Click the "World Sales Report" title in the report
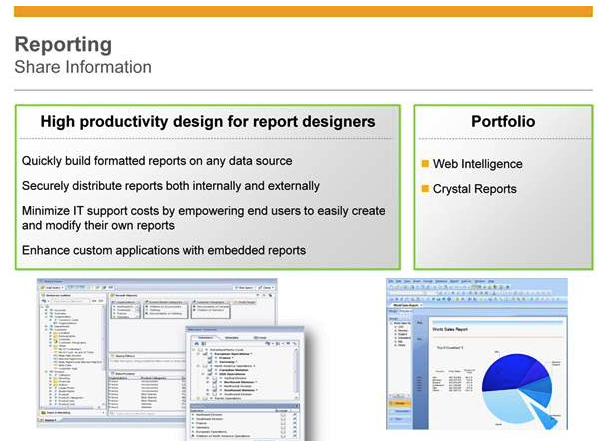The height and width of the screenshot is (441, 598). [450, 329]
